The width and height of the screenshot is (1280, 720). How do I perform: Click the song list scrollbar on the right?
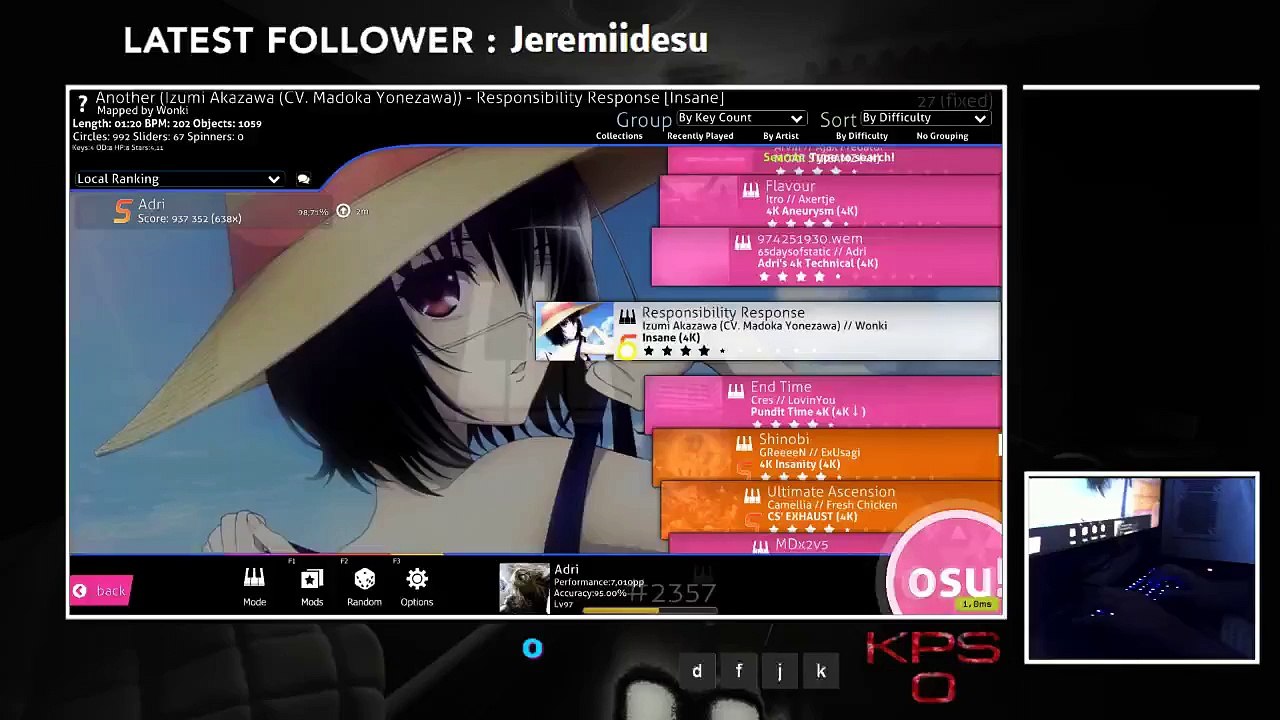tap(1002, 444)
